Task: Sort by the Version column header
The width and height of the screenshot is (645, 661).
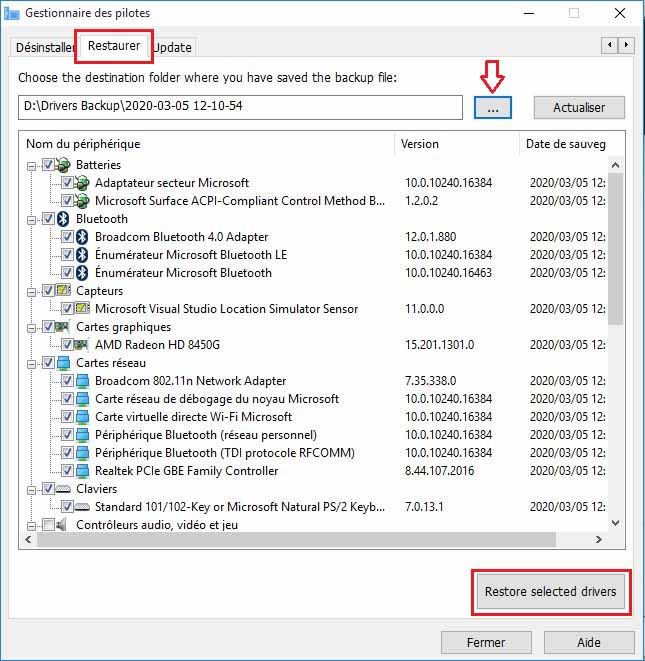Action: [457, 144]
